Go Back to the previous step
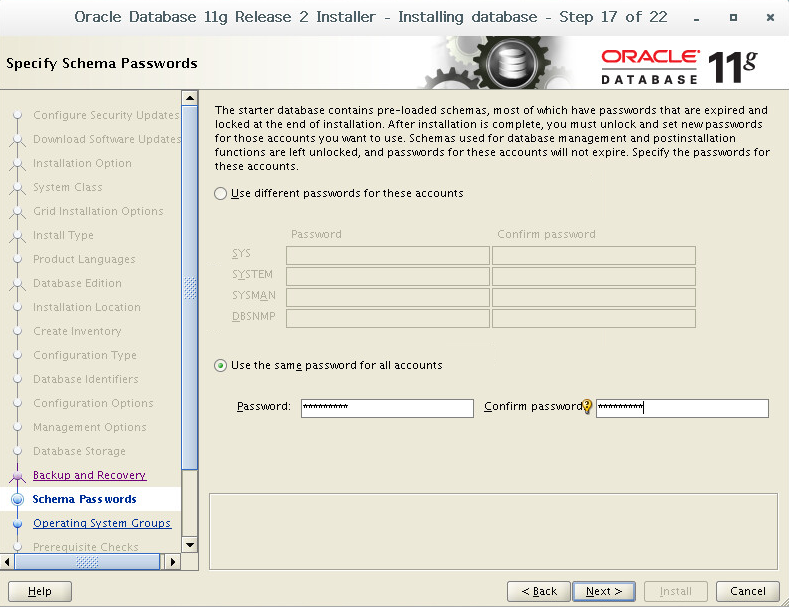The width and height of the screenshot is (789, 607). pos(539,591)
